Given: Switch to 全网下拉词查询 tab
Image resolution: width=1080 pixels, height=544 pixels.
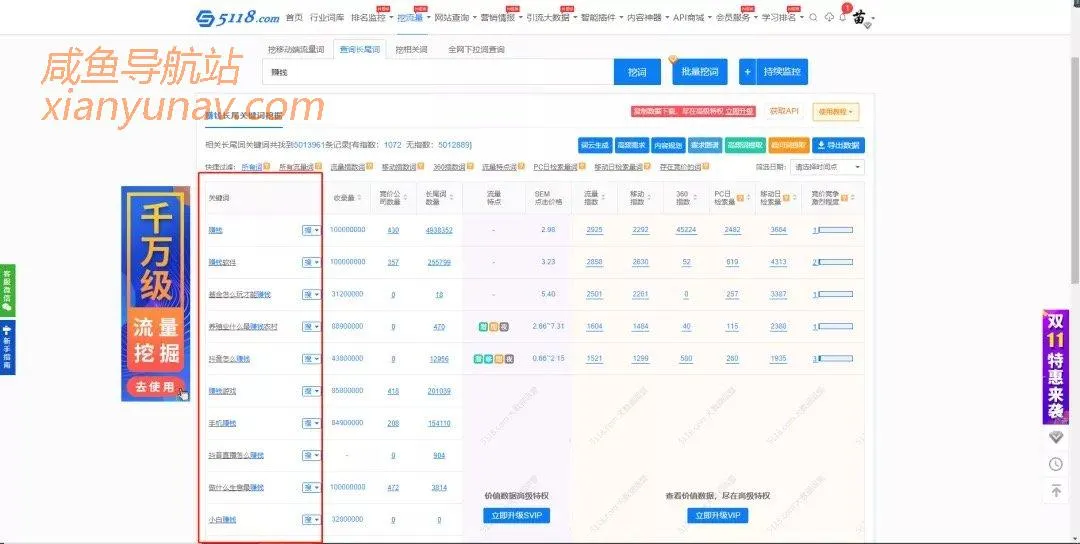Looking at the screenshot, I should [x=476, y=50].
